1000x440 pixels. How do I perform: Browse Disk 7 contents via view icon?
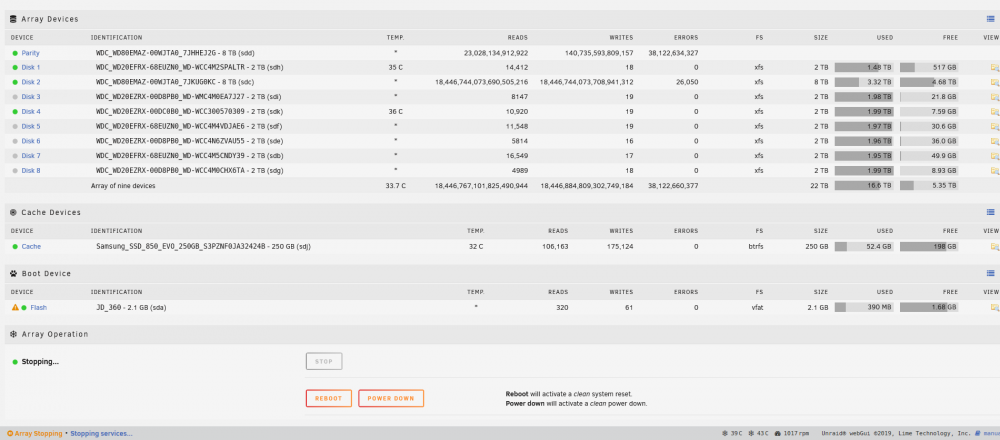coord(994,156)
